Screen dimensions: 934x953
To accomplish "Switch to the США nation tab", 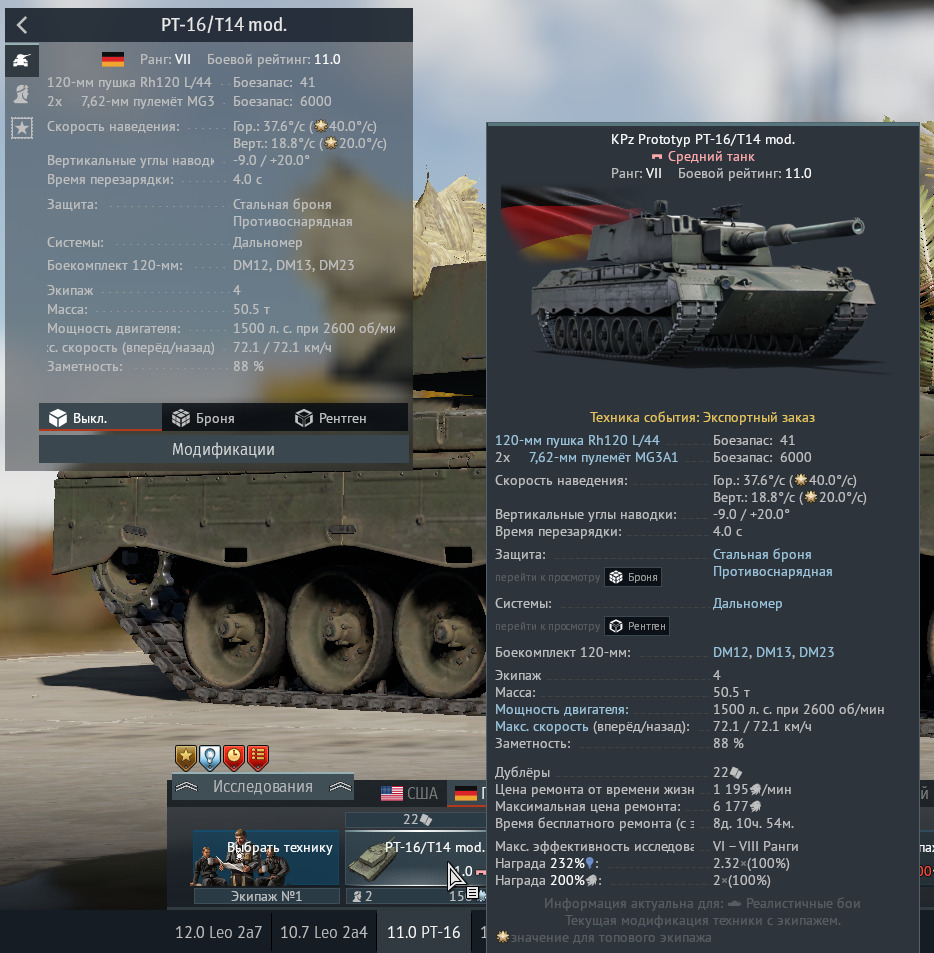I will (409, 793).
